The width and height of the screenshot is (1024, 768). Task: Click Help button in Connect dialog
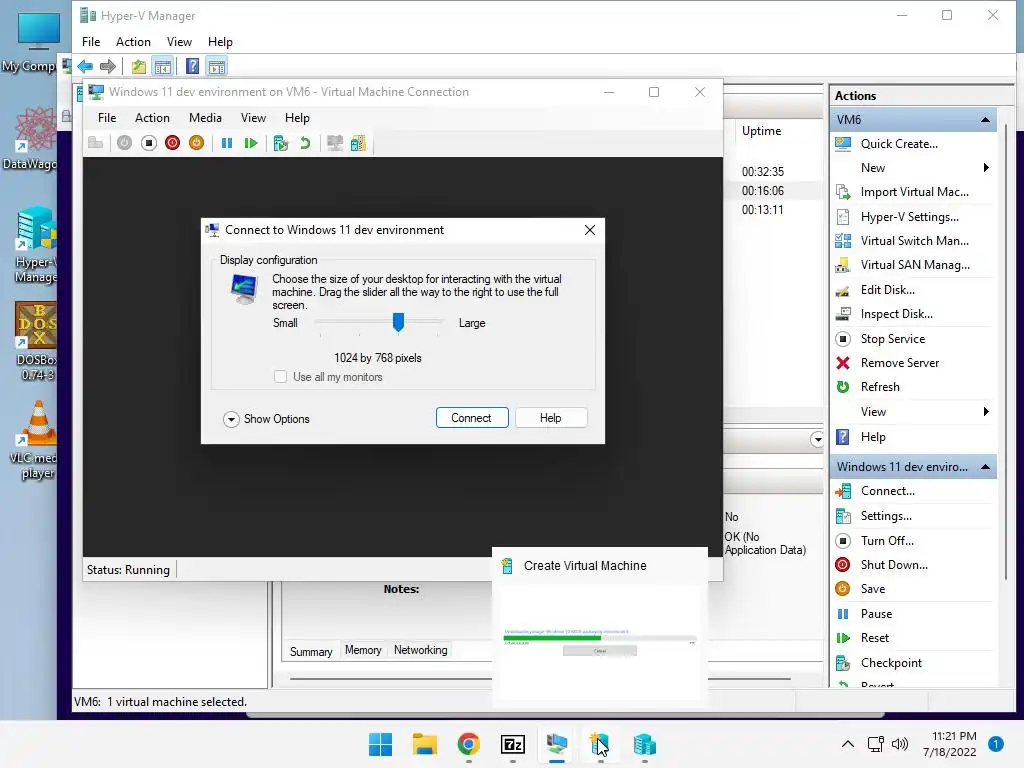(551, 418)
